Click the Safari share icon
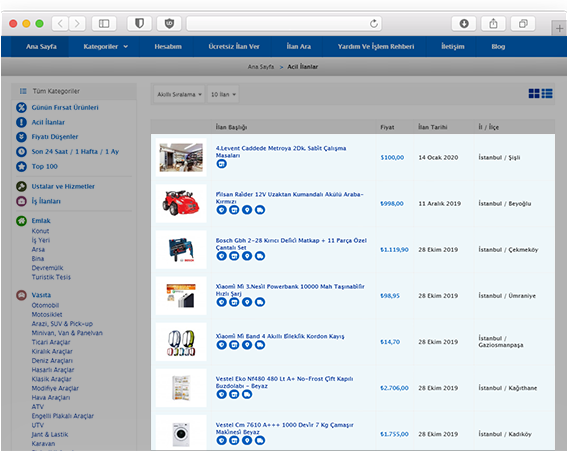The width and height of the screenshot is (567, 451). click(x=493, y=24)
